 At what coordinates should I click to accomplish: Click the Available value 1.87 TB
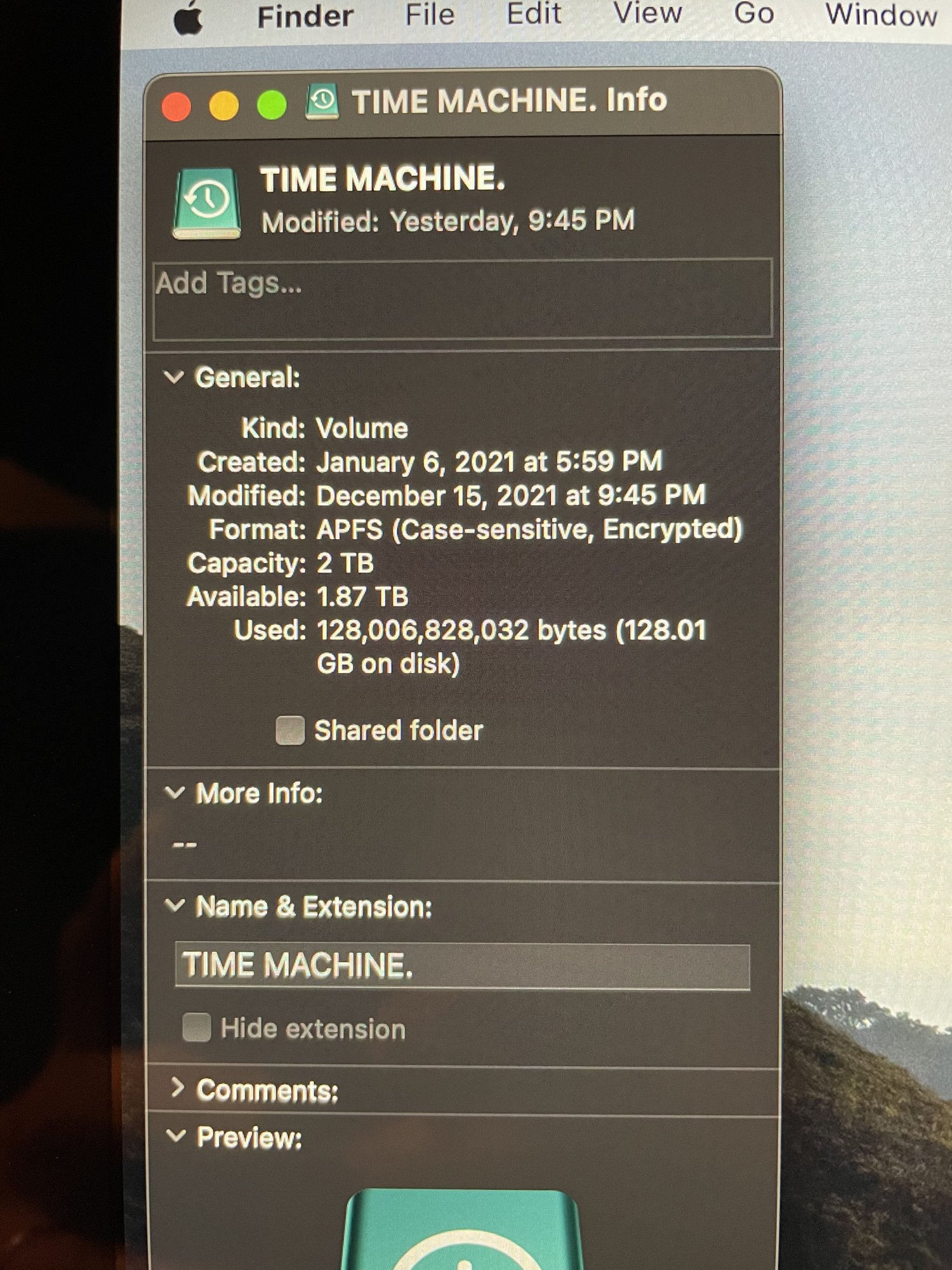tap(362, 597)
